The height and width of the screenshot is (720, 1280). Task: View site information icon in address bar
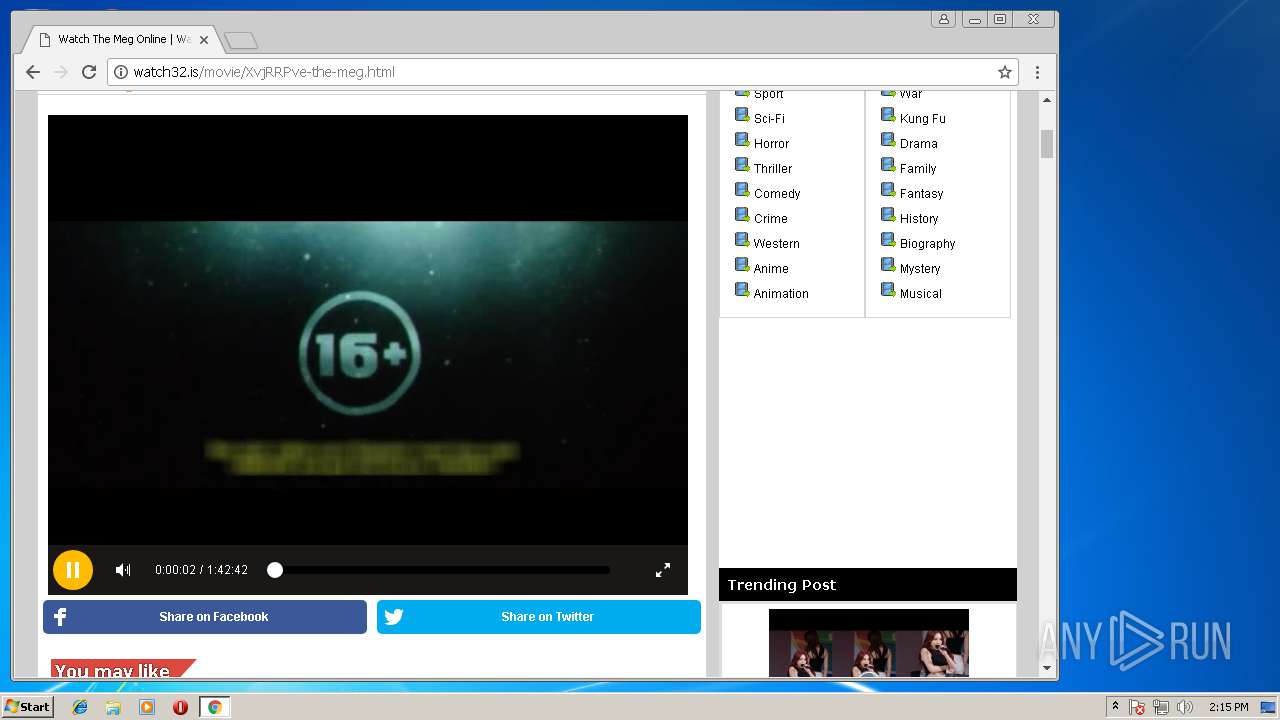pos(120,72)
